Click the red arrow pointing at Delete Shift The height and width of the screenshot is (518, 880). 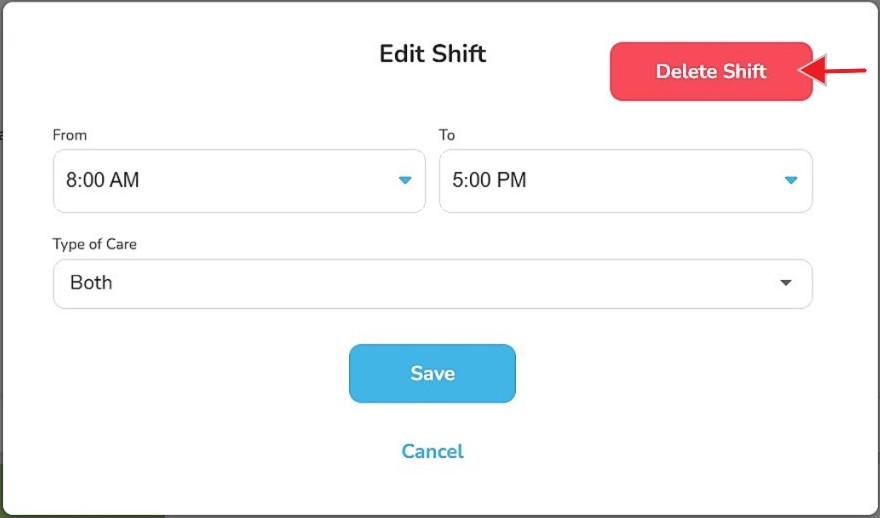click(840, 71)
